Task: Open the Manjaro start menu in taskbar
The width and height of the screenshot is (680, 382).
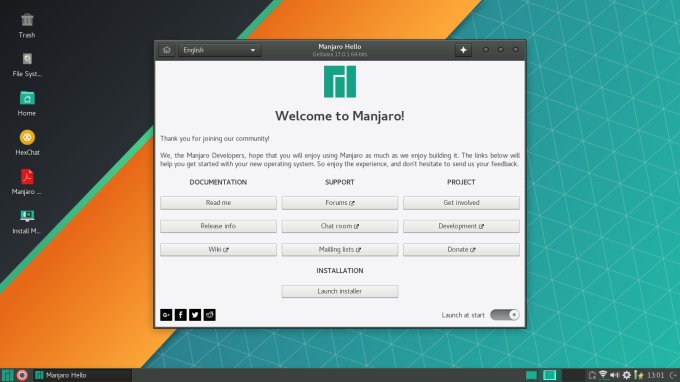Action: click(x=7, y=375)
